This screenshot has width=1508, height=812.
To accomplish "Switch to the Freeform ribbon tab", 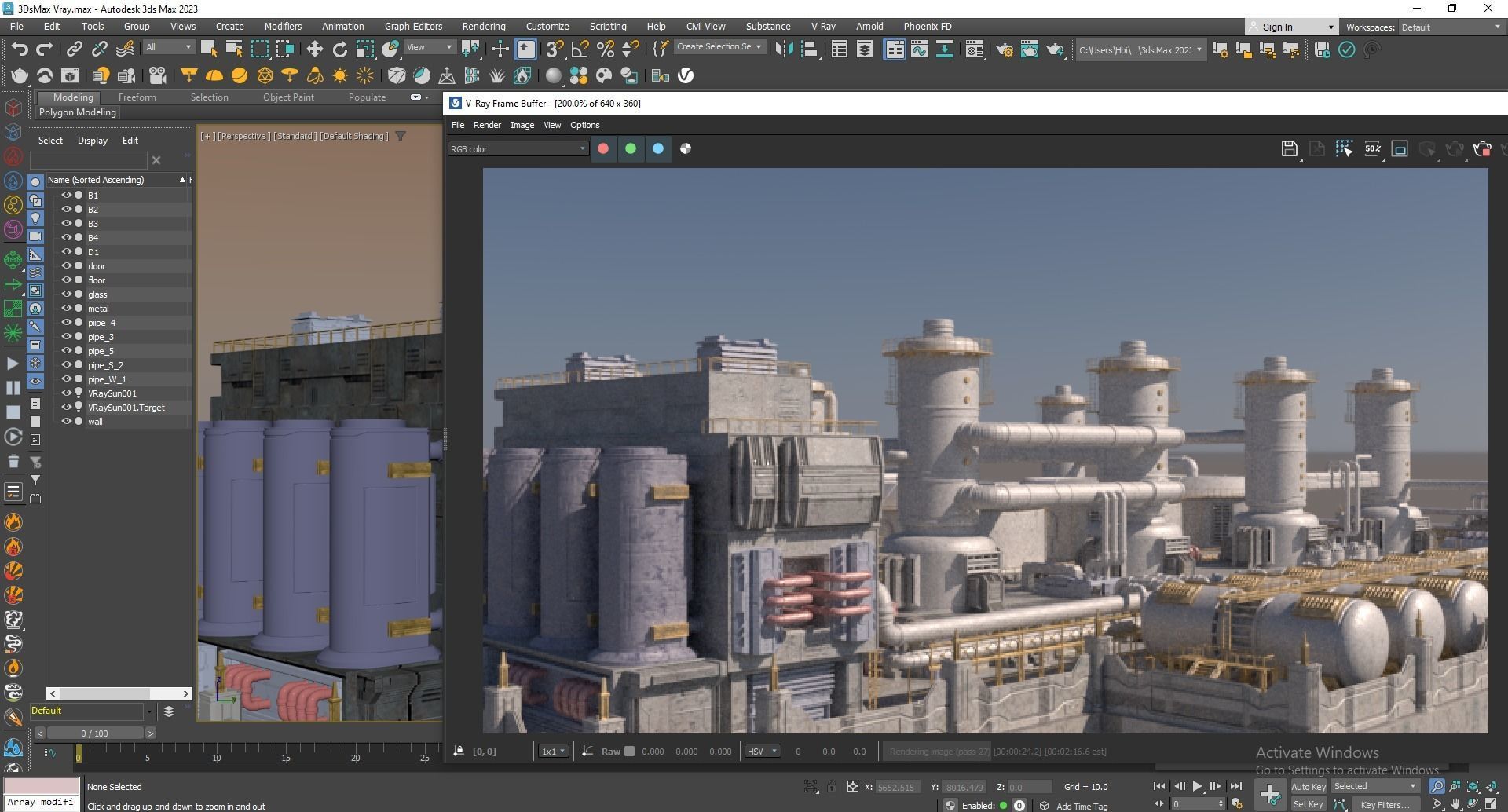I will (x=137, y=97).
